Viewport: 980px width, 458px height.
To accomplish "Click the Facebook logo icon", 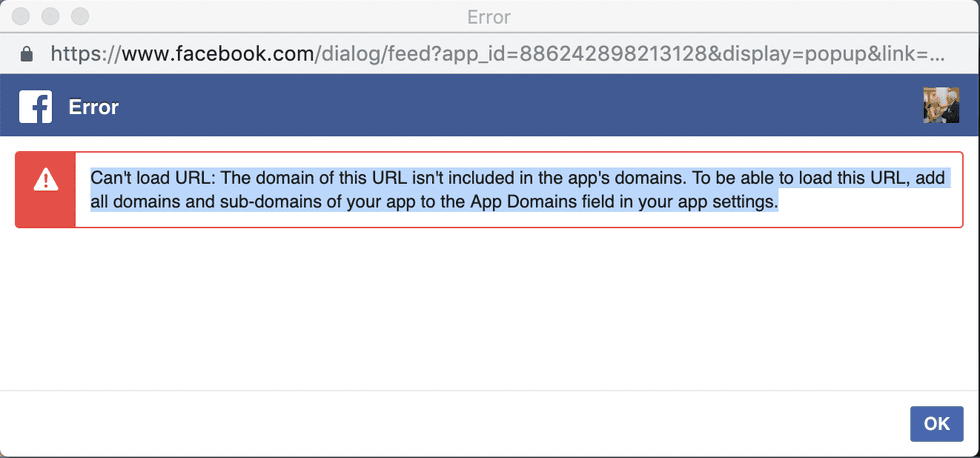I will point(35,106).
